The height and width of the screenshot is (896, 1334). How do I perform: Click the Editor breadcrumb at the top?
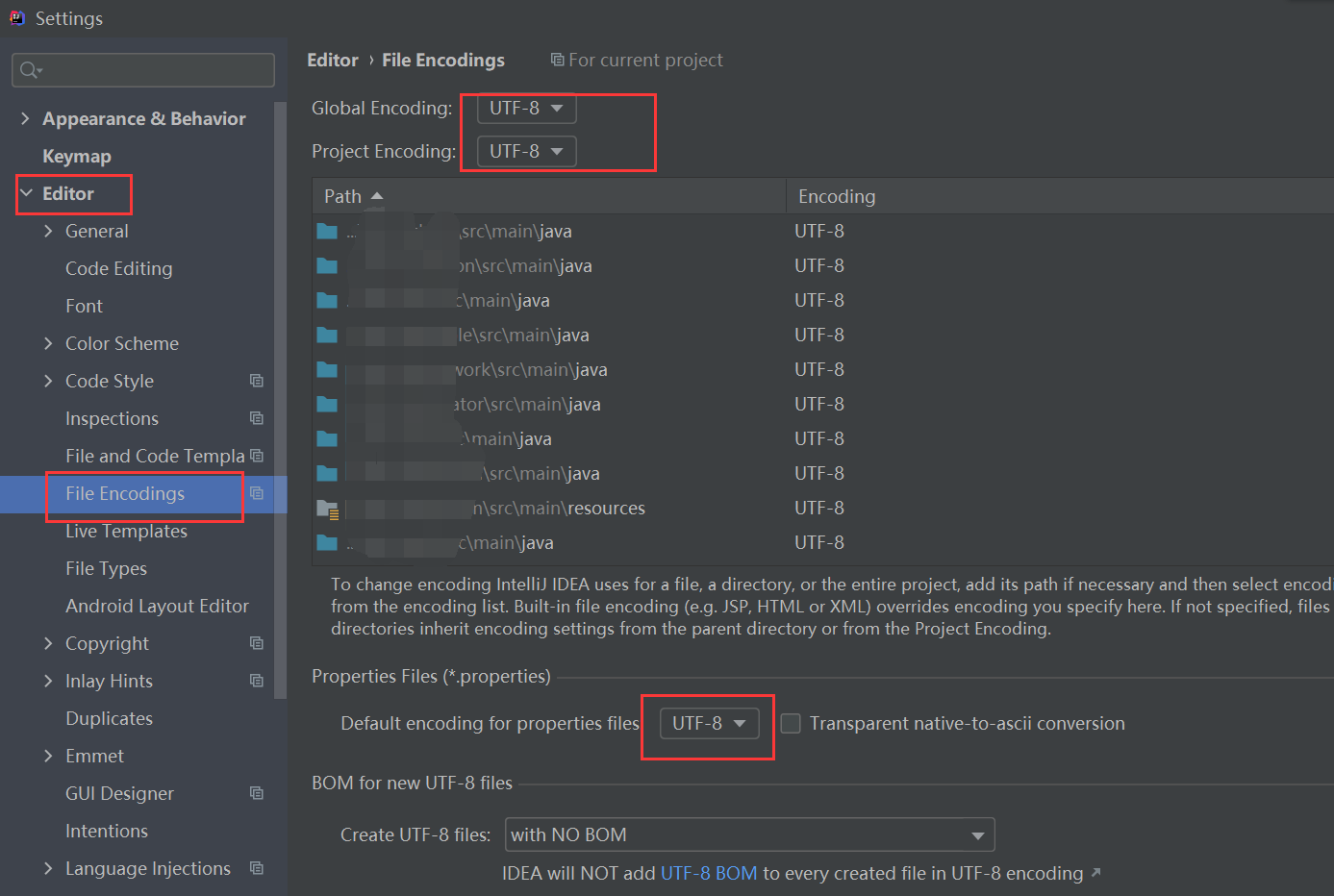332,60
